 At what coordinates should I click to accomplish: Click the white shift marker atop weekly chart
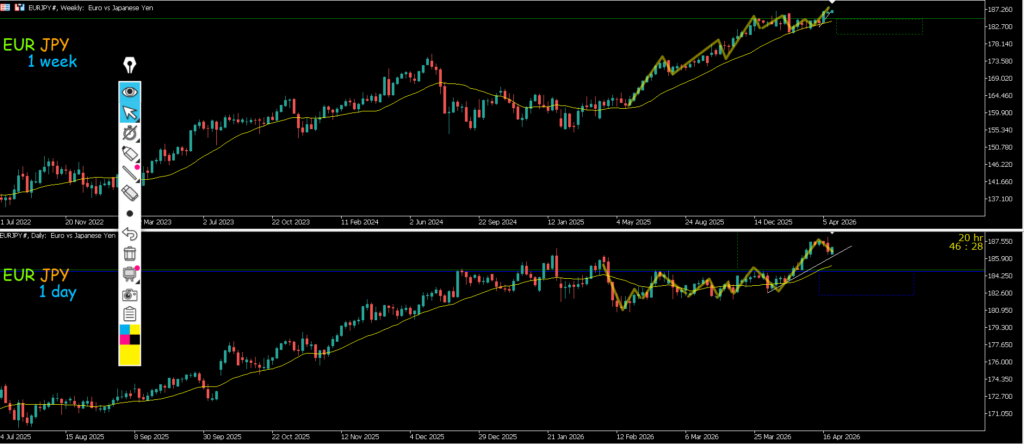(x=832, y=4)
